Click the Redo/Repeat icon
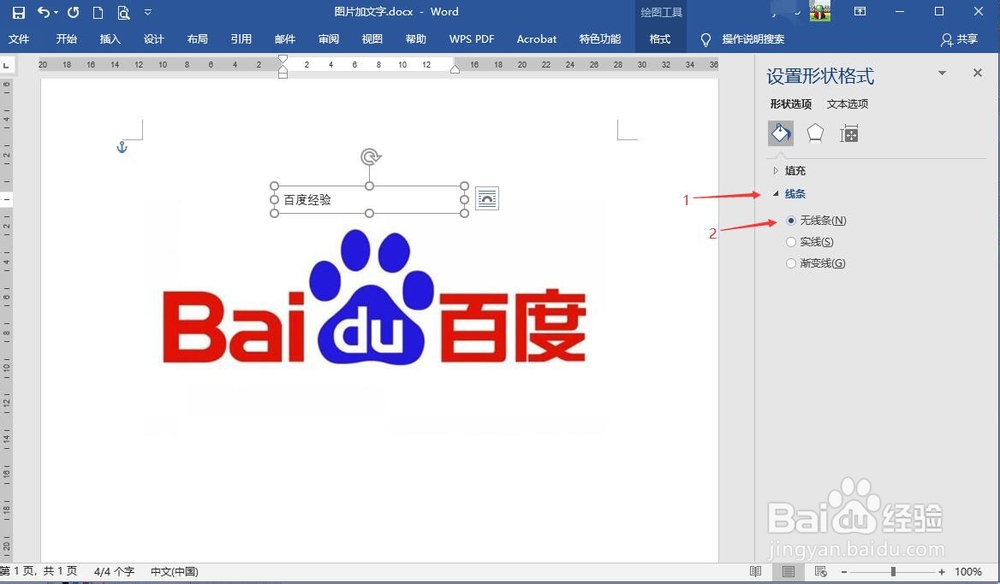This screenshot has width=1000, height=584. click(x=73, y=12)
